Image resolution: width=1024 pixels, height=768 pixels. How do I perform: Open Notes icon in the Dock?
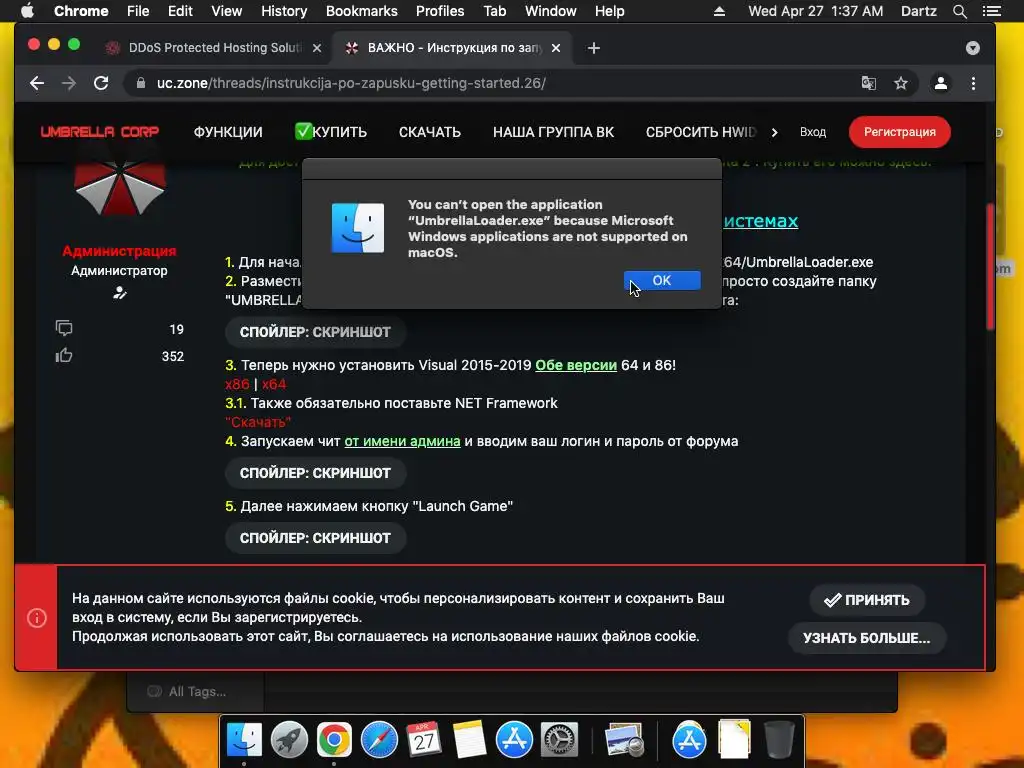click(x=469, y=740)
